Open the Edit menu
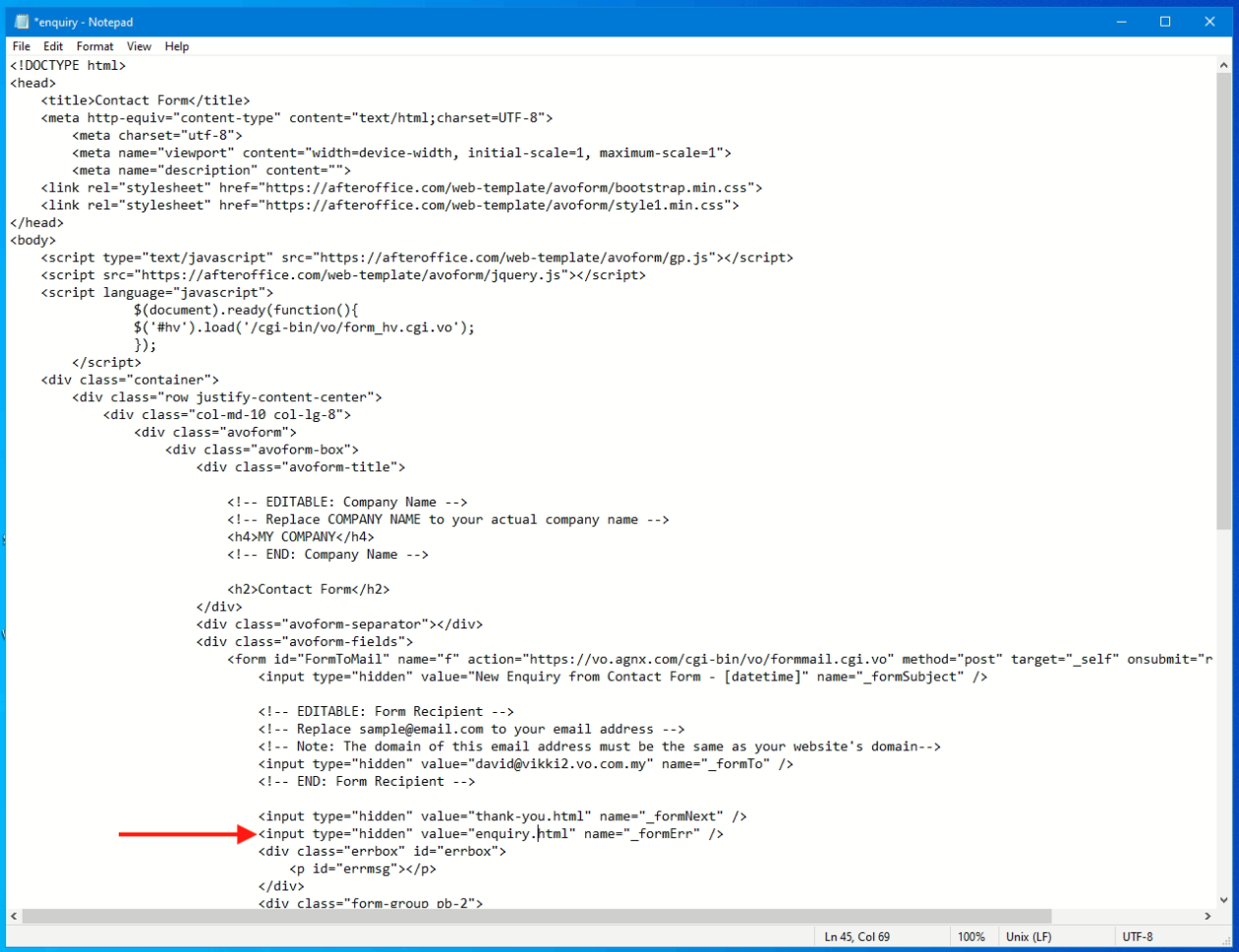1239x952 pixels. [x=53, y=46]
